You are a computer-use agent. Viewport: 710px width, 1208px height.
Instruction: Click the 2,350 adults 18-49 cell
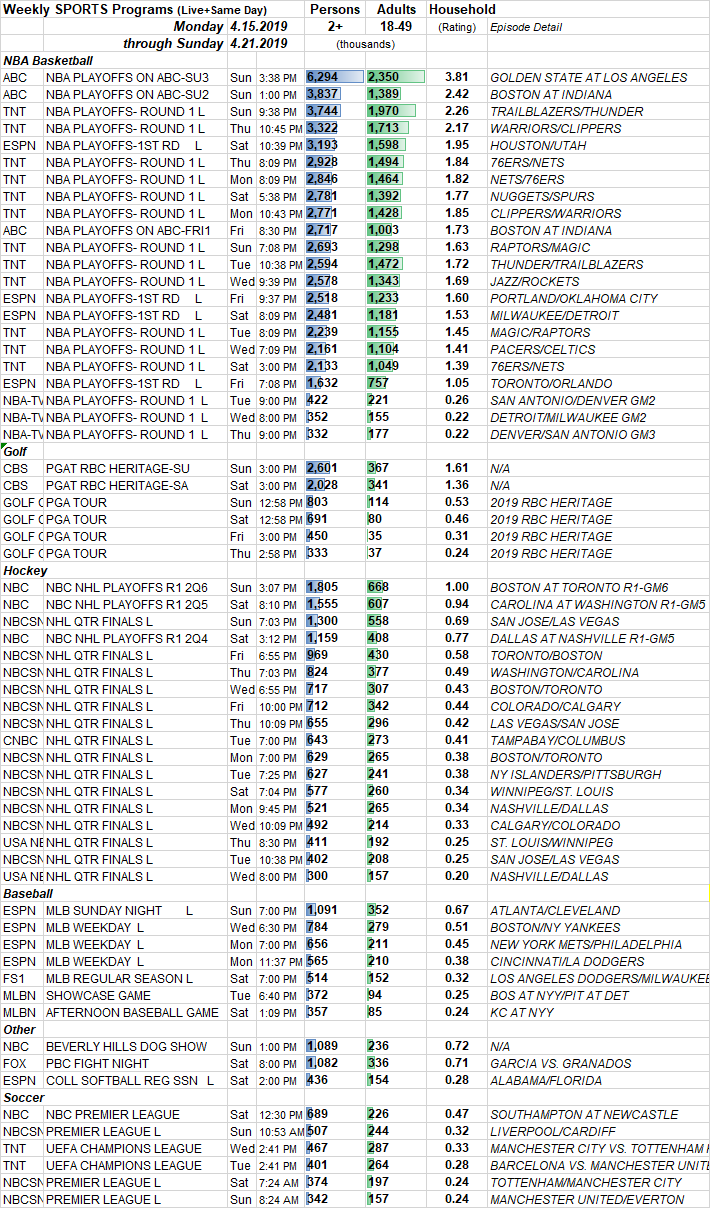pyautogui.click(x=396, y=77)
